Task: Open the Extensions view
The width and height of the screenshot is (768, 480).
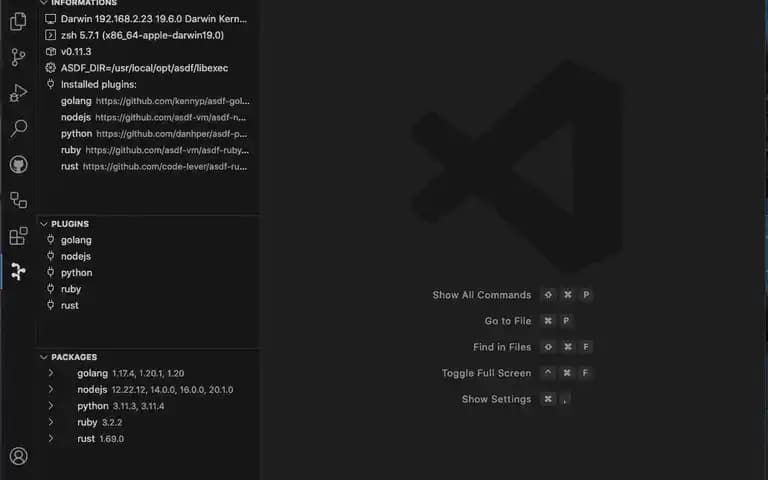Action: point(18,236)
